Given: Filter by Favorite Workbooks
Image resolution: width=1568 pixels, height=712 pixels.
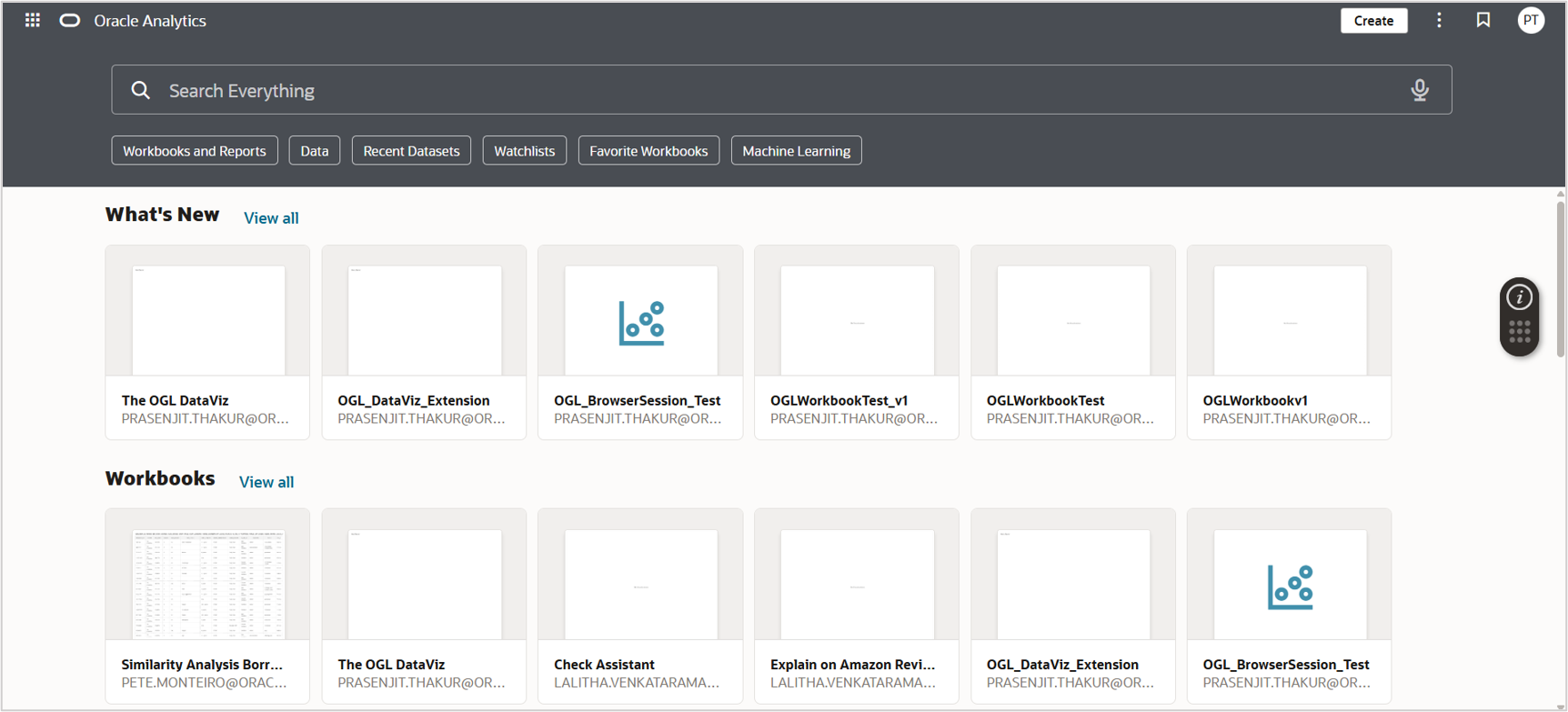Looking at the screenshot, I should coord(648,151).
